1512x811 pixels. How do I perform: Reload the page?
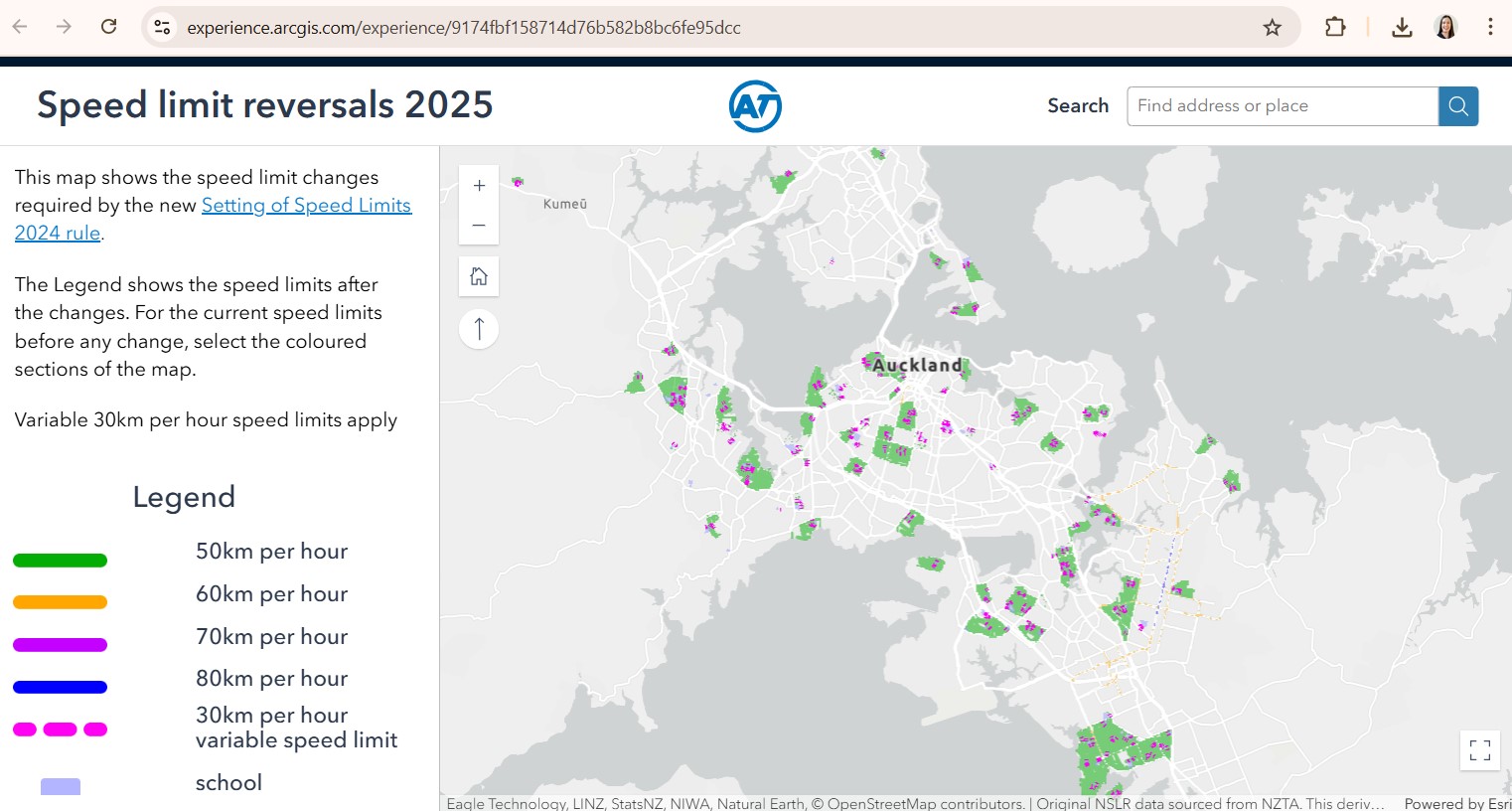tap(109, 27)
